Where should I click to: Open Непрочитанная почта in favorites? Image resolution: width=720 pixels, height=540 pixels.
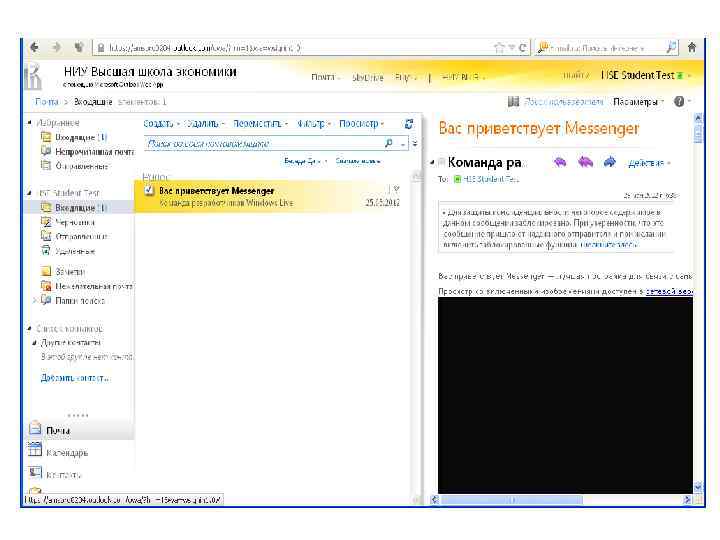pos(88,152)
